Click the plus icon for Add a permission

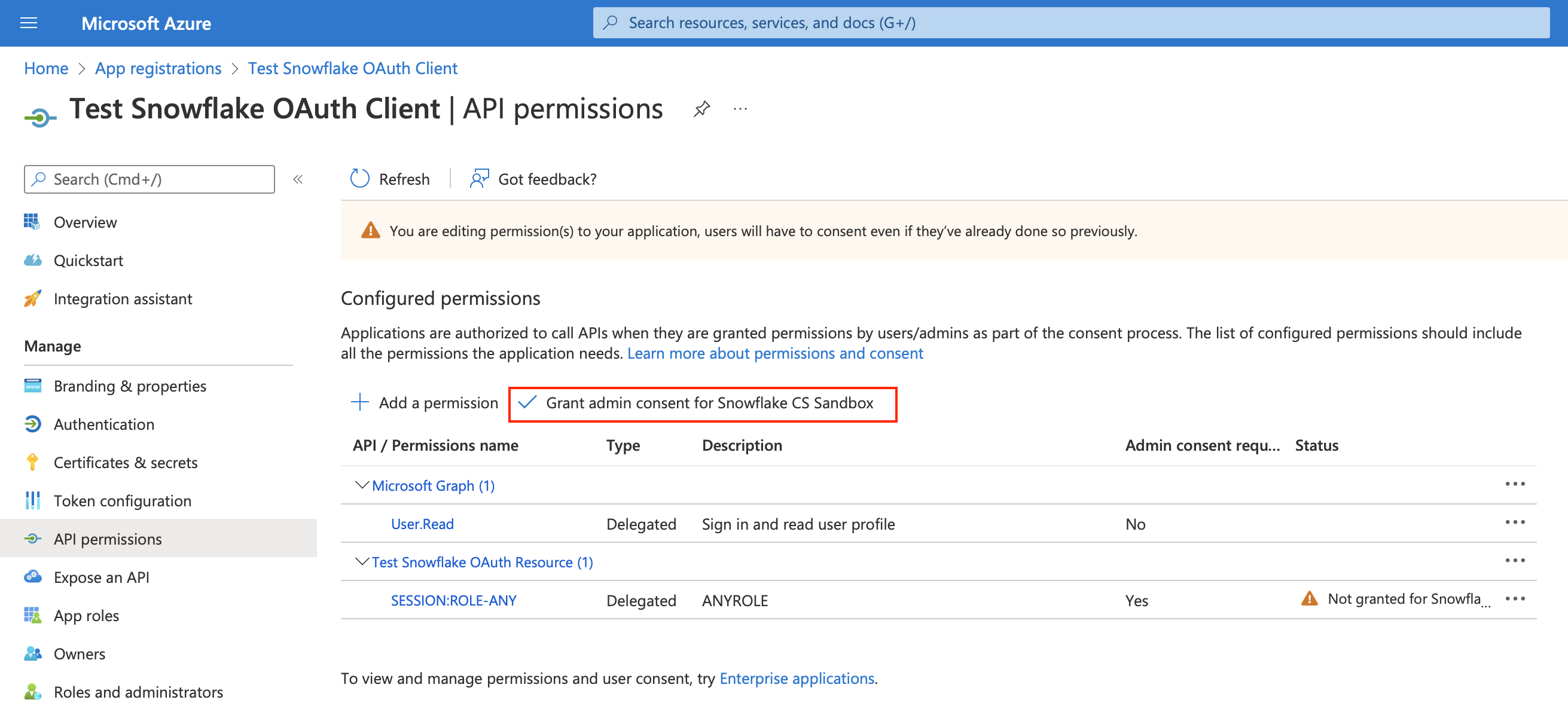point(360,402)
